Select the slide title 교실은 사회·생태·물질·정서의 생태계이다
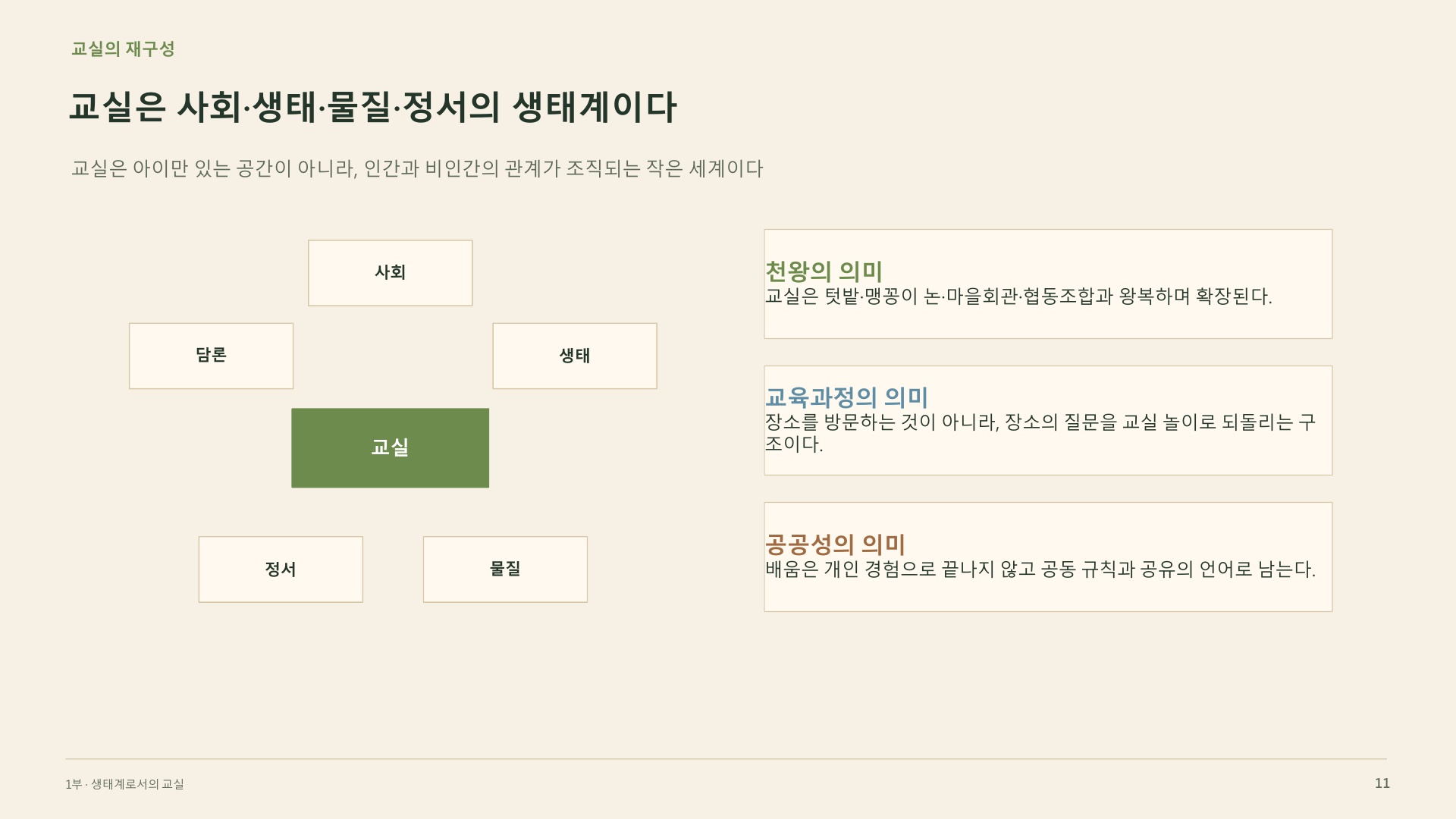Screen dimensions: 1456x819 click(x=372, y=107)
